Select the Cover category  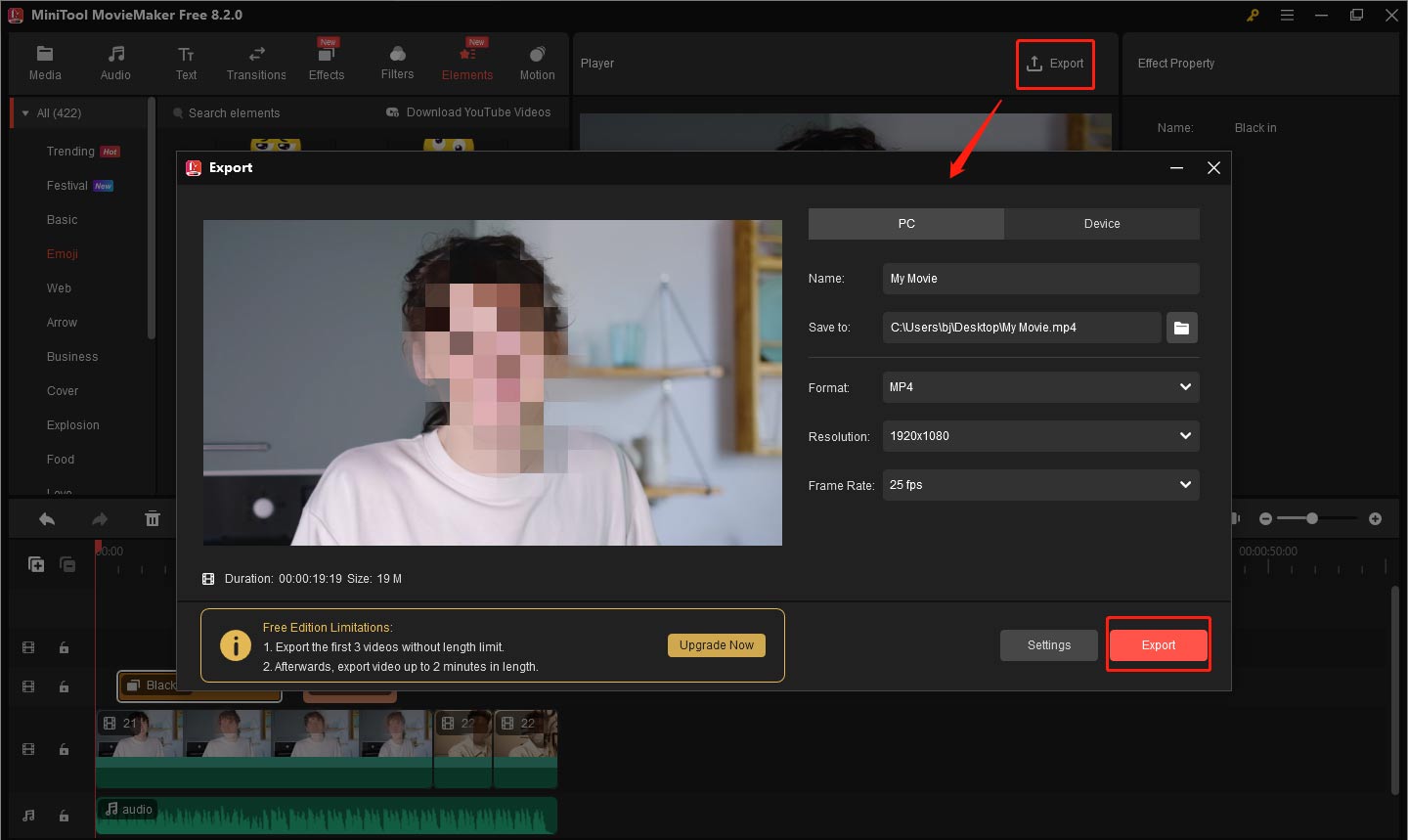click(63, 391)
